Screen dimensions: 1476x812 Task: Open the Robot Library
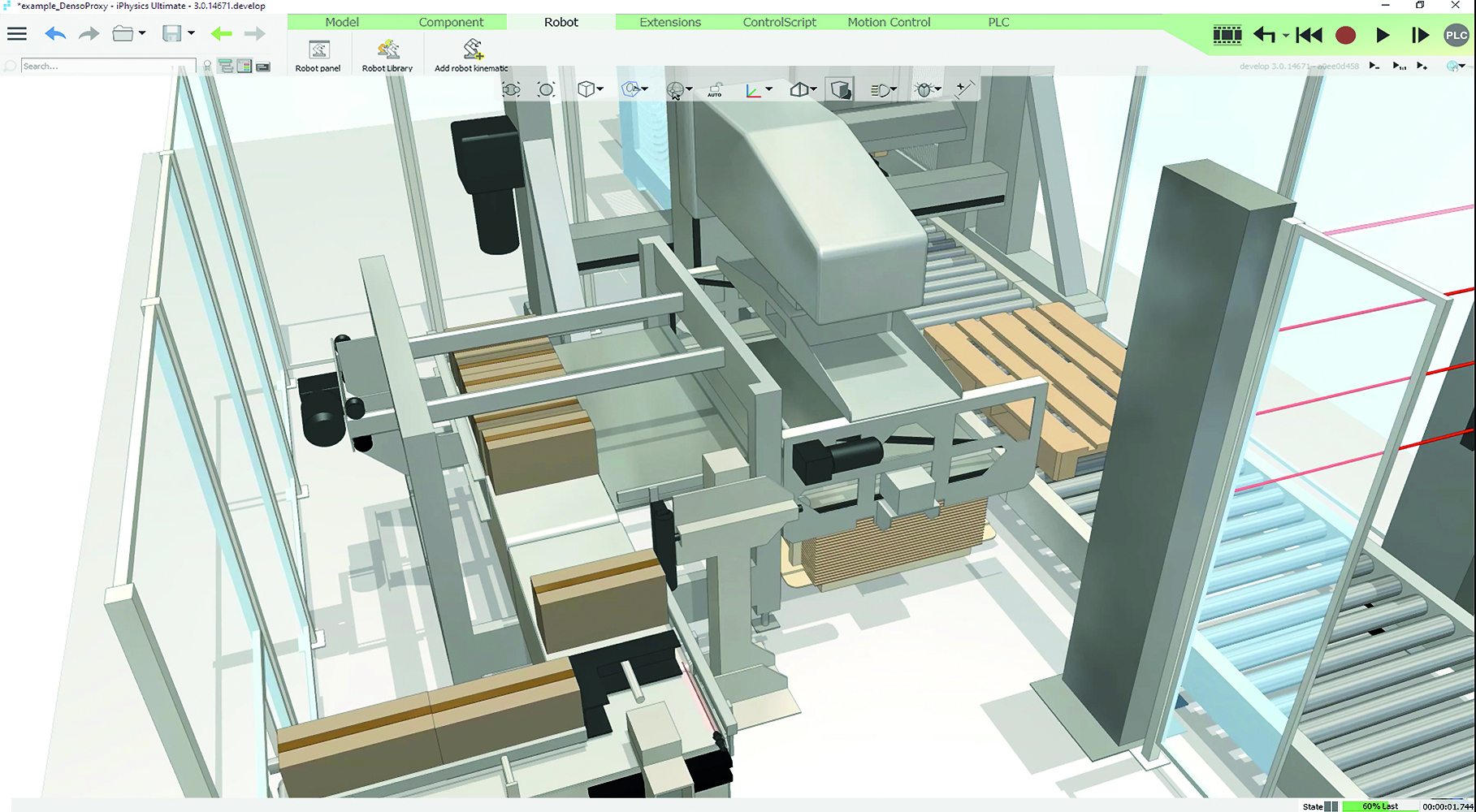[387, 54]
